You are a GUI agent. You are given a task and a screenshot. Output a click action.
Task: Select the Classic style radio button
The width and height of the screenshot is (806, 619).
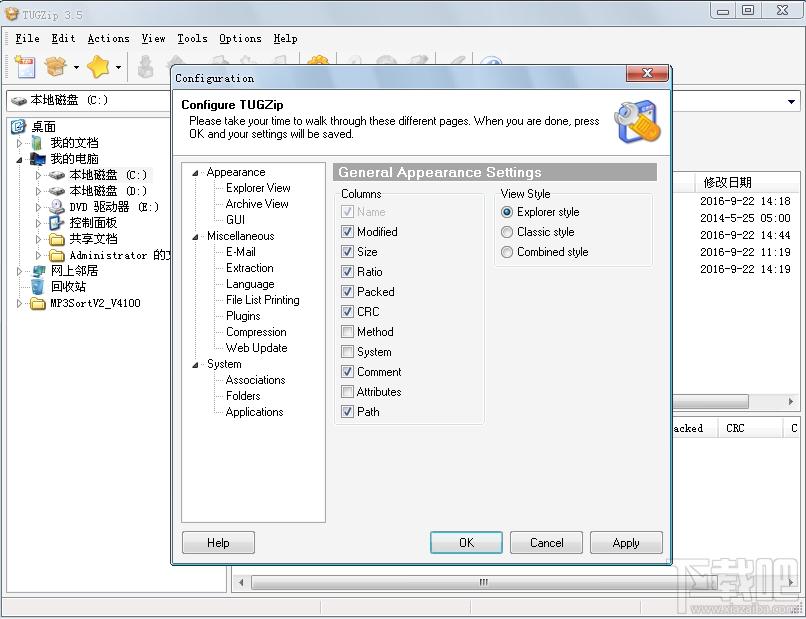click(507, 232)
